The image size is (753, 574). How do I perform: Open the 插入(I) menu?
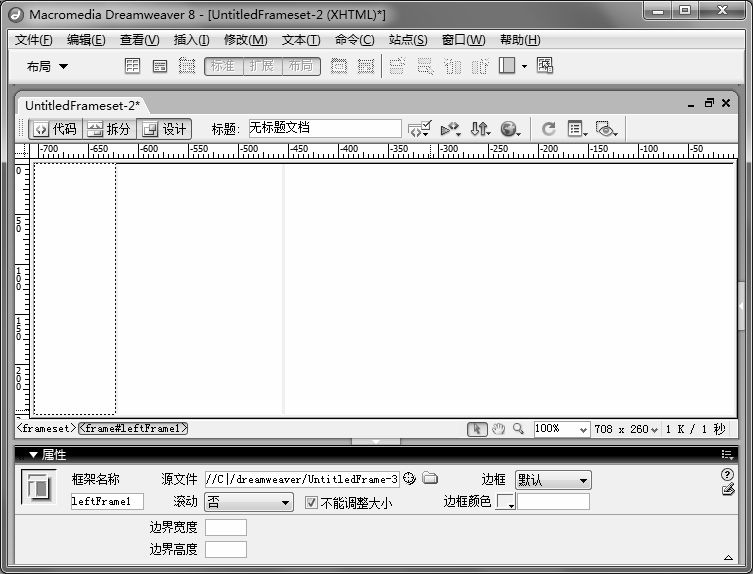pyautogui.click(x=191, y=40)
